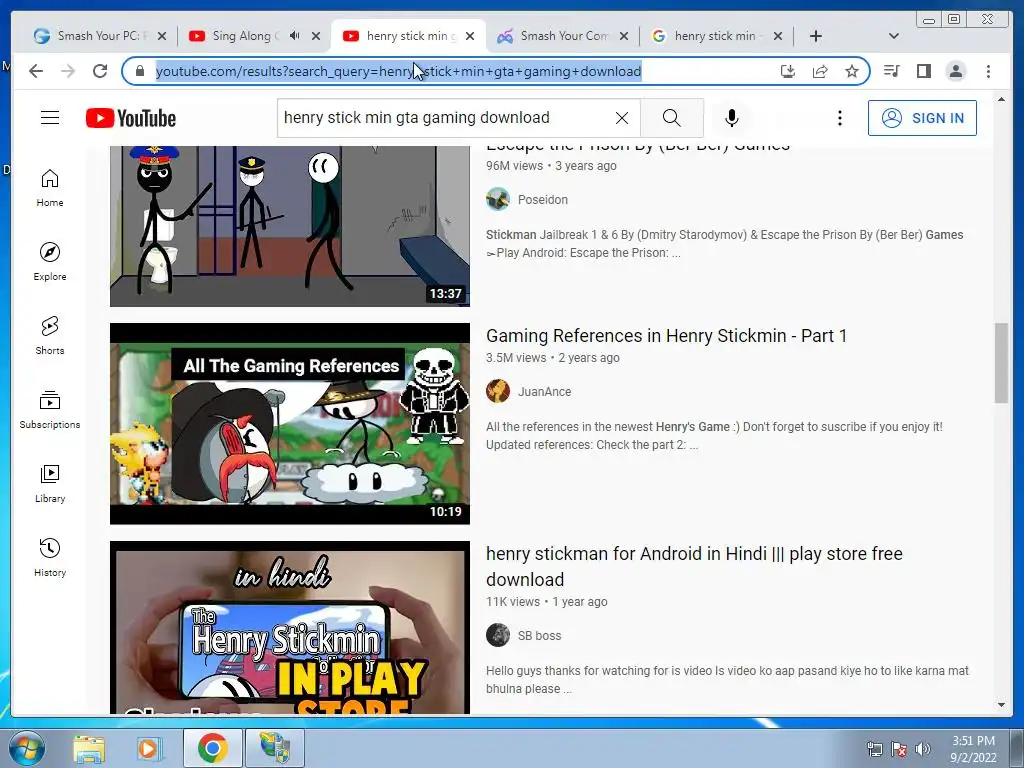Open History in YouTube sidebar
This screenshot has height=768, width=1024.
tap(50, 557)
